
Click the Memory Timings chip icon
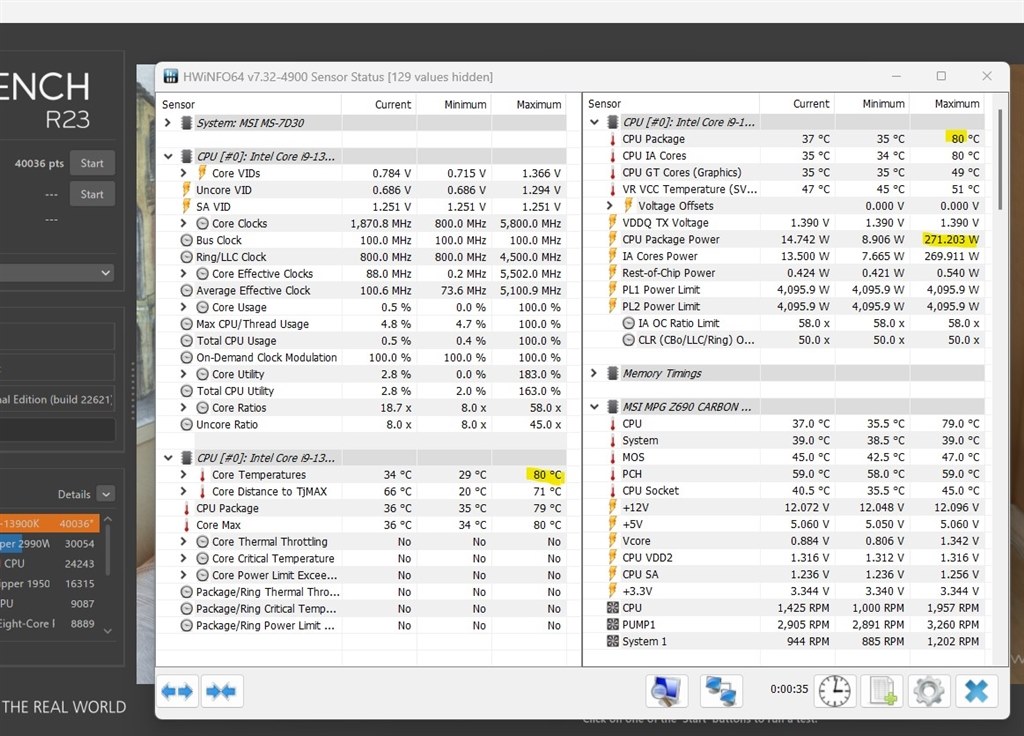click(x=613, y=373)
